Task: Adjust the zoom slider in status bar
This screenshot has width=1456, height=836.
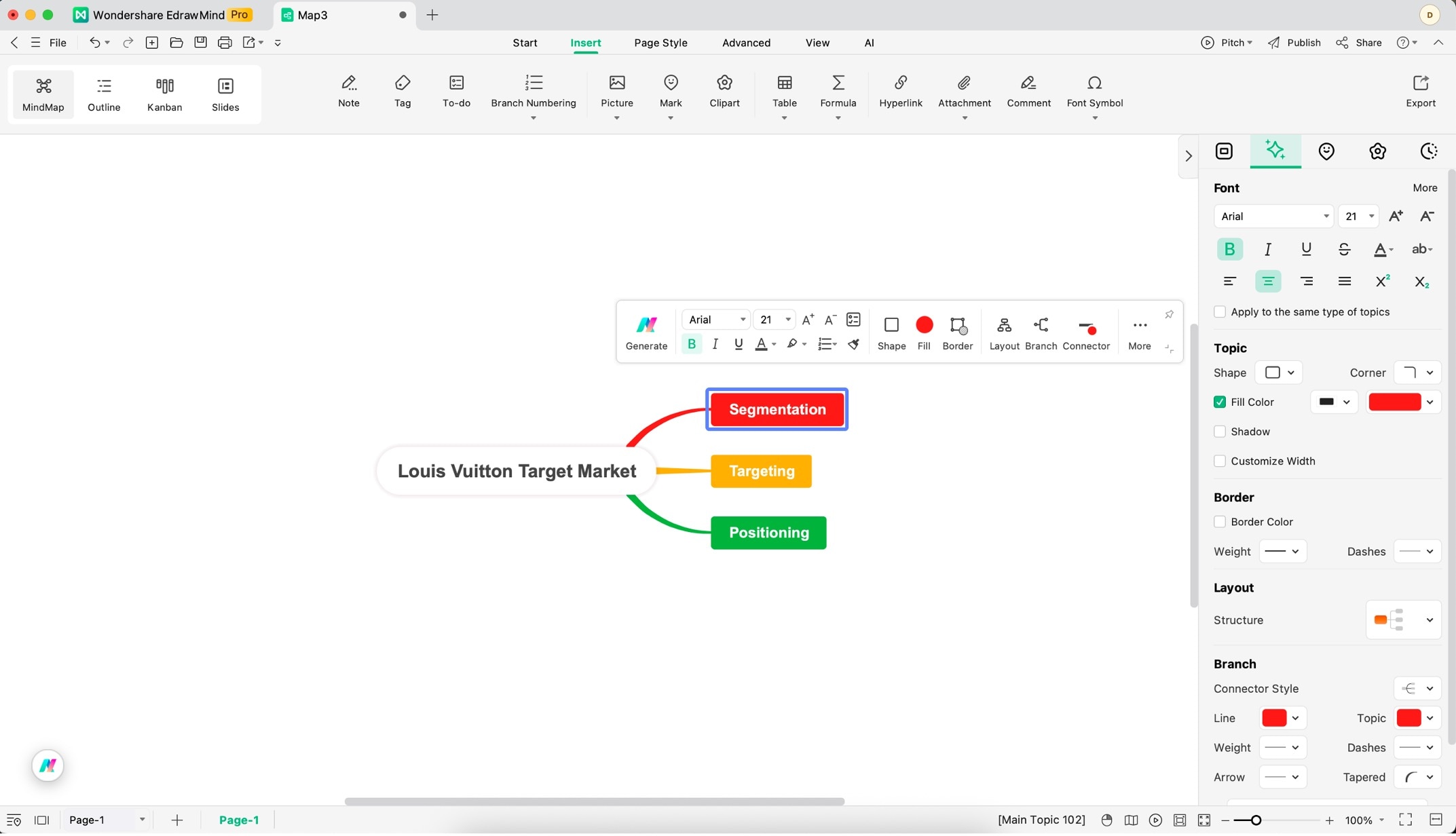Action: point(1256,820)
